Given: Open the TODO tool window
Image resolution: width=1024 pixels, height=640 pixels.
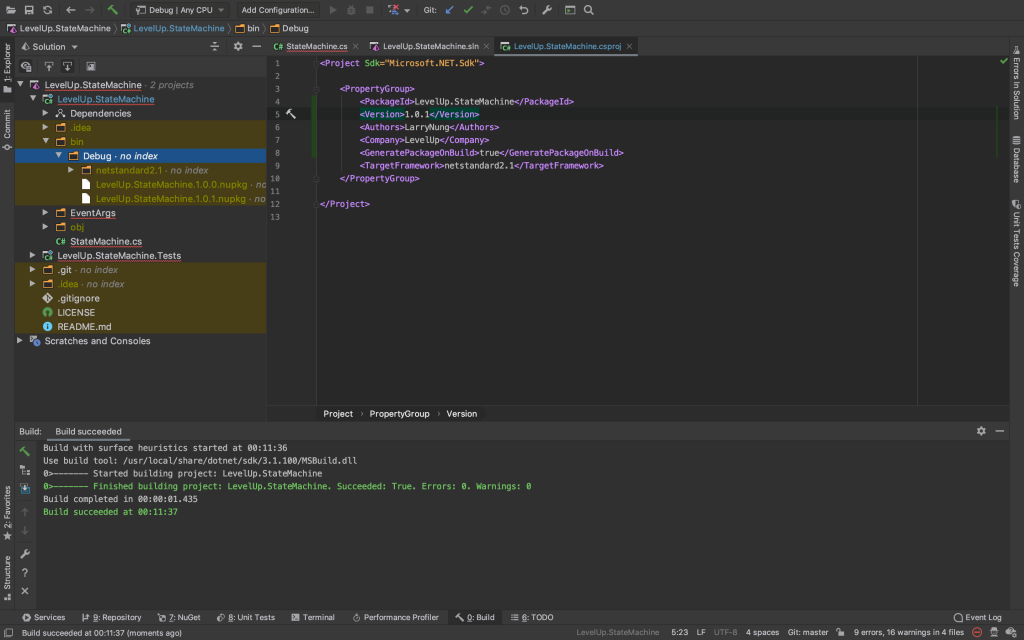Looking at the screenshot, I should [x=532, y=617].
